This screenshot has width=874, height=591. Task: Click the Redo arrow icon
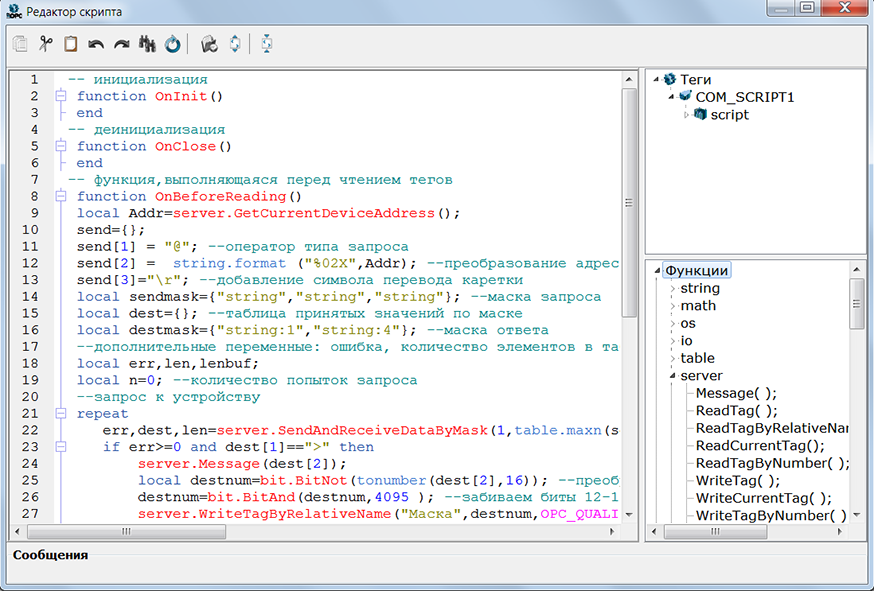pos(122,44)
